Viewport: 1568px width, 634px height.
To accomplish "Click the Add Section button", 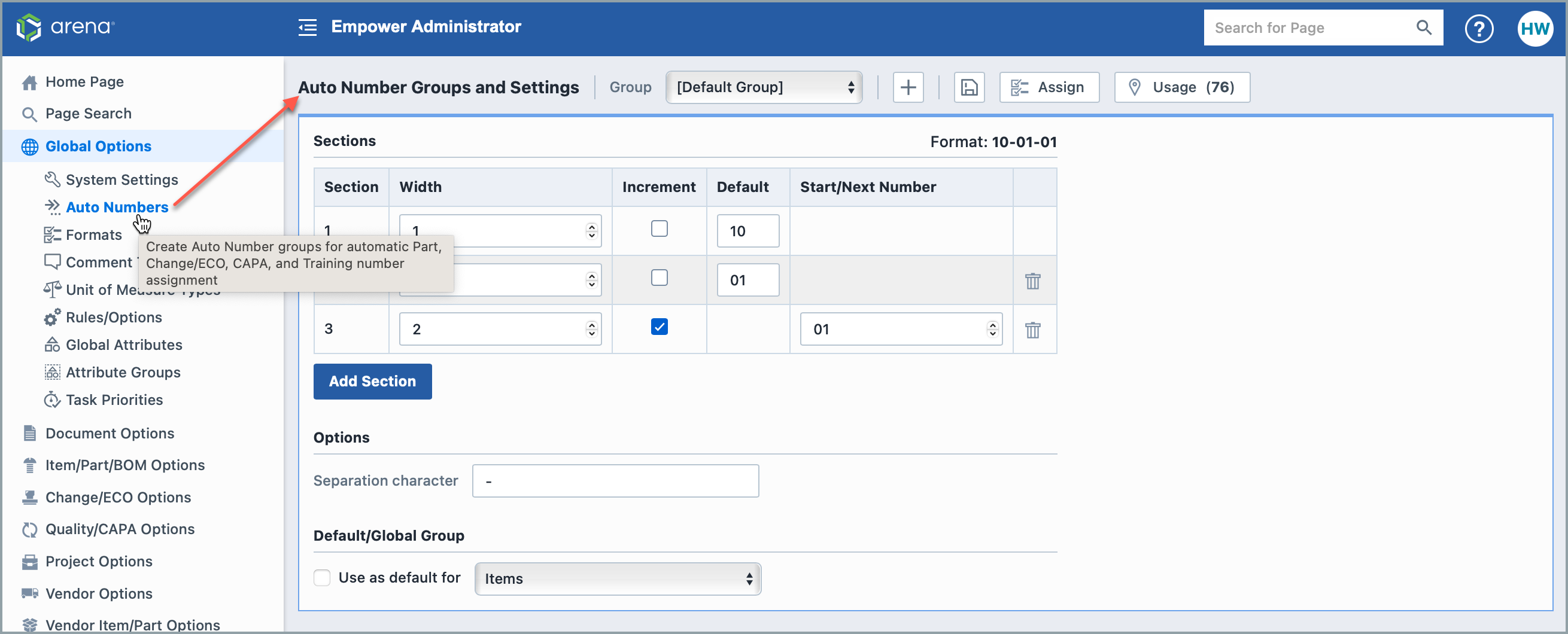I will pyautogui.click(x=372, y=382).
